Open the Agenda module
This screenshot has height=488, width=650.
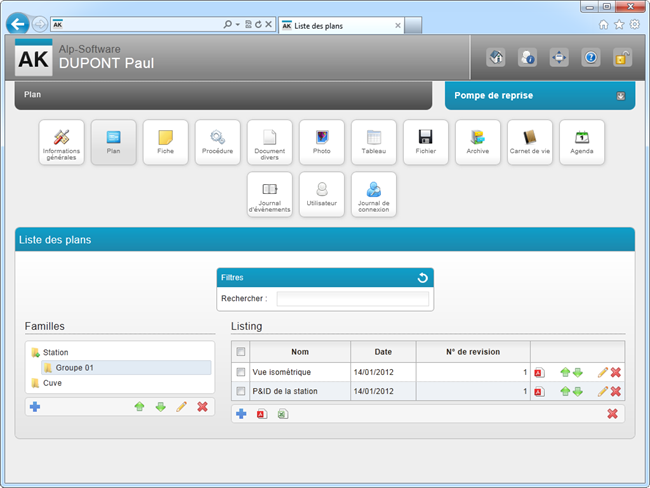click(581, 142)
